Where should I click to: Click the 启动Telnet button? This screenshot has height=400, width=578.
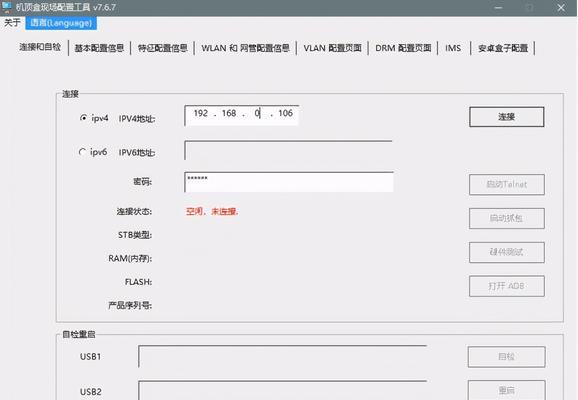(506, 184)
